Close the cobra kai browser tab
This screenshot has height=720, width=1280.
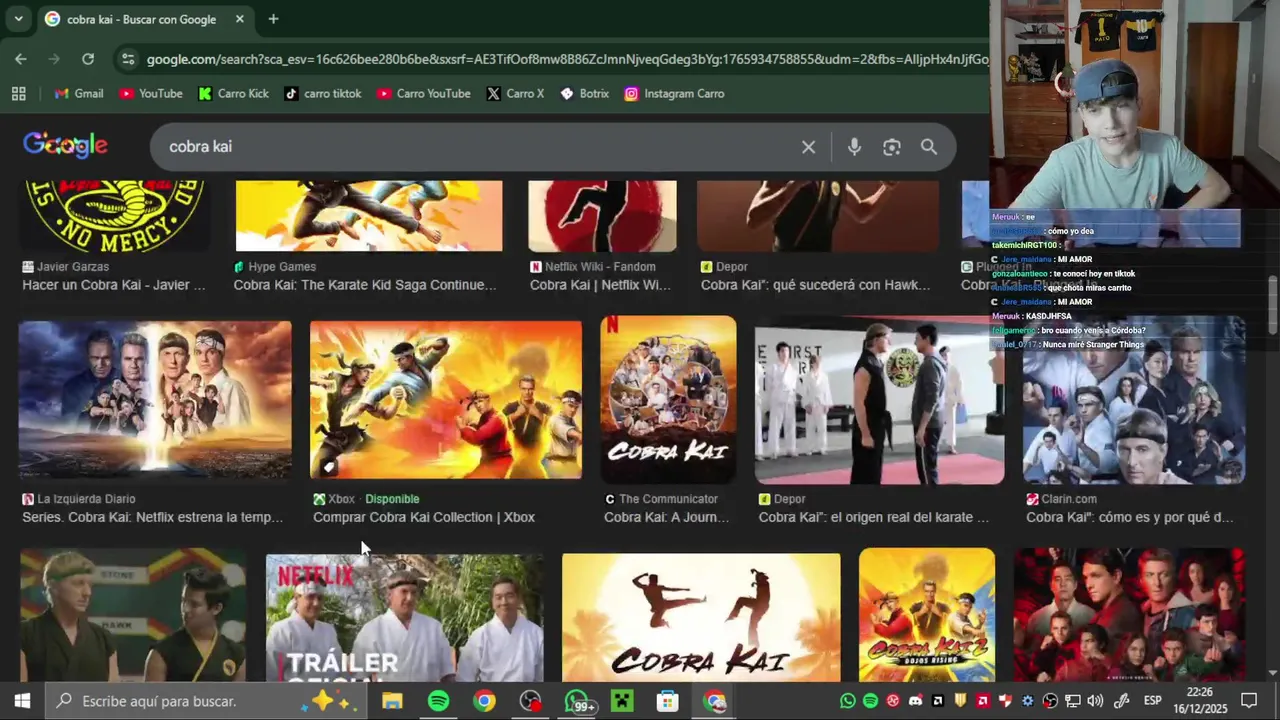click(x=240, y=19)
